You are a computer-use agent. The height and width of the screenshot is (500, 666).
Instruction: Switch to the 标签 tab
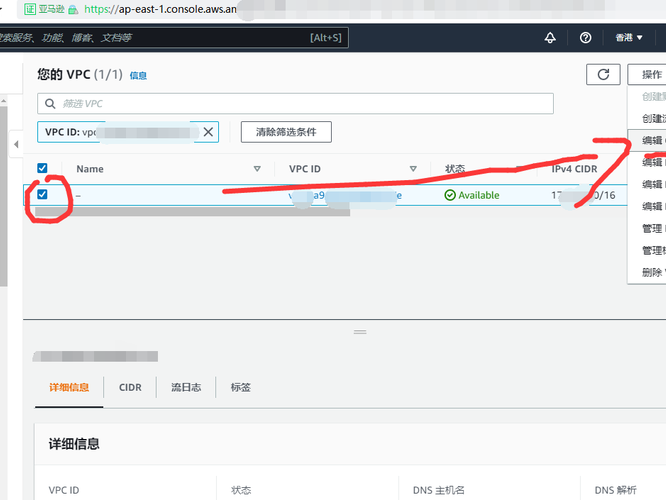pyautogui.click(x=240, y=387)
